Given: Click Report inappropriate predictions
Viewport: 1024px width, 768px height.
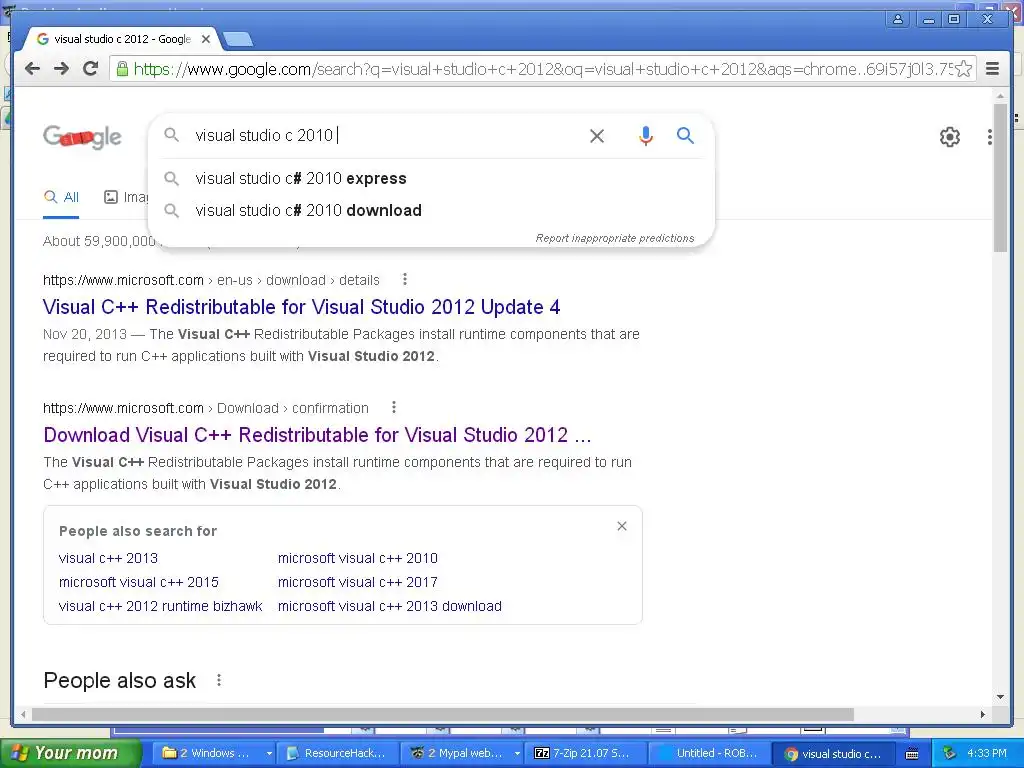Looking at the screenshot, I should (615, 238).
